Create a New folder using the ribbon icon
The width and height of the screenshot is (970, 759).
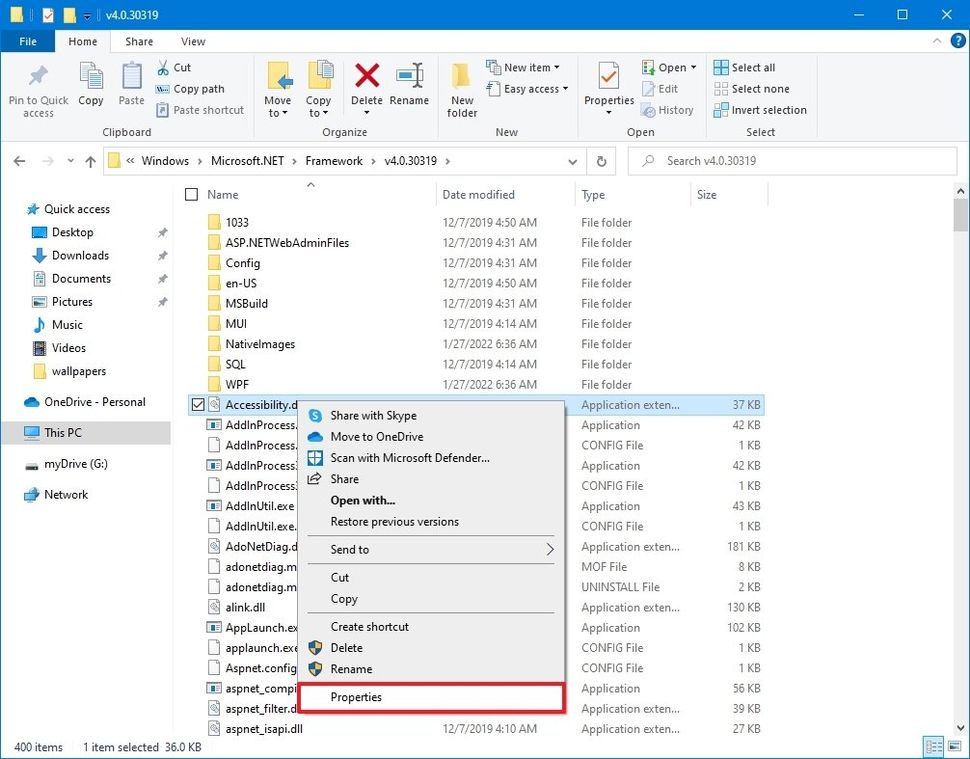[x=461, y=88]
